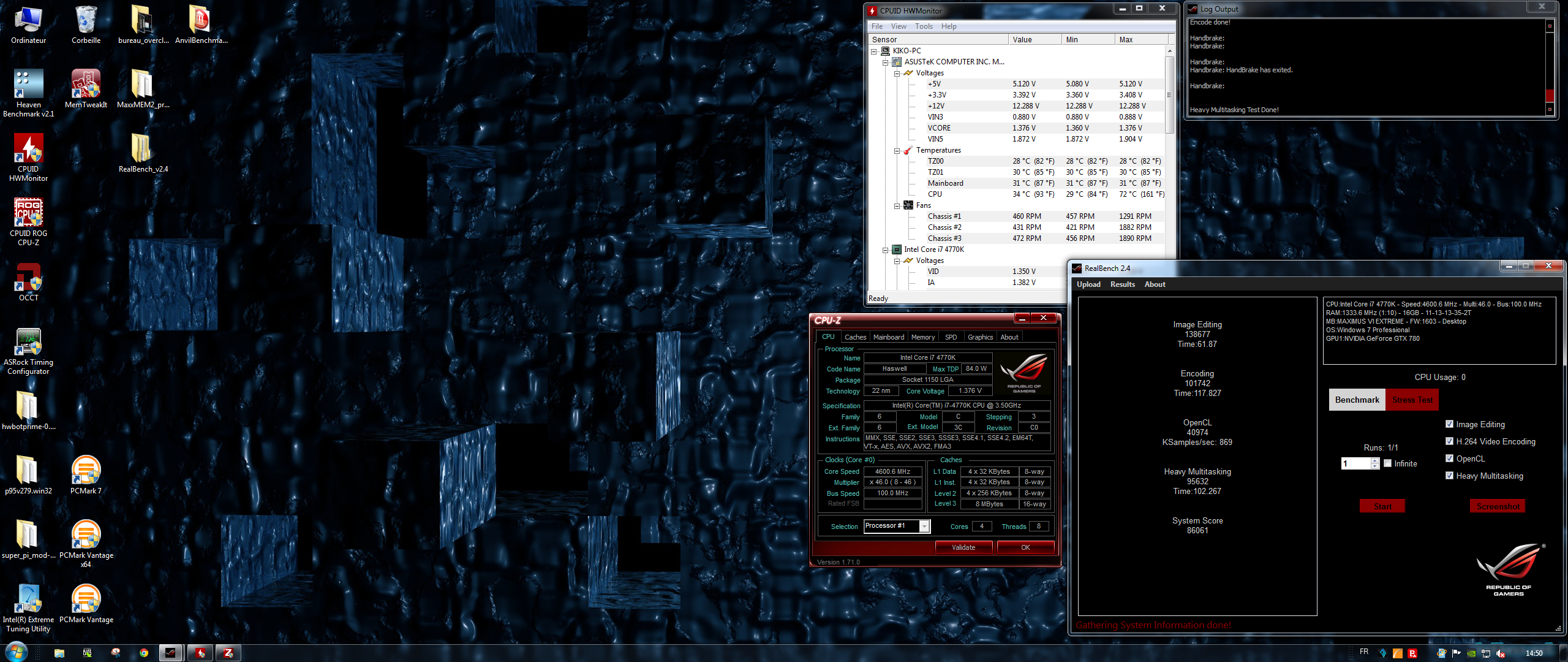Switch to the Stress Test mode
The width and height of the screenshot is (1568, 662).
1412,400
